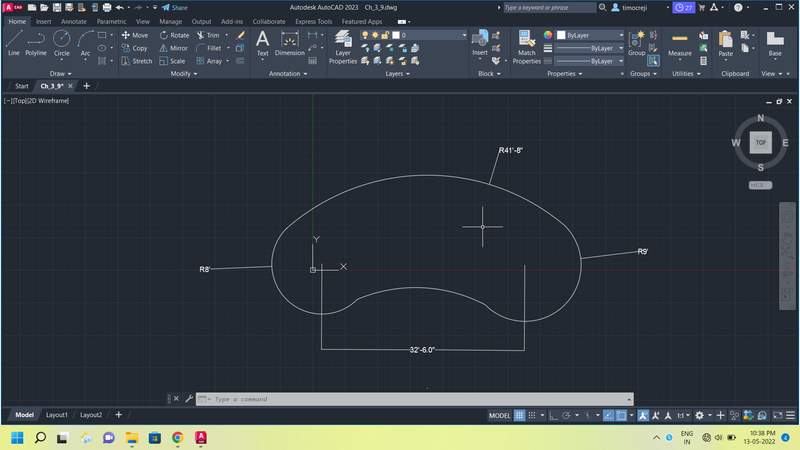Viewport: 800px width, 450px height.
Task: Open Layer Properties manager
Action: tap(343, 45)
